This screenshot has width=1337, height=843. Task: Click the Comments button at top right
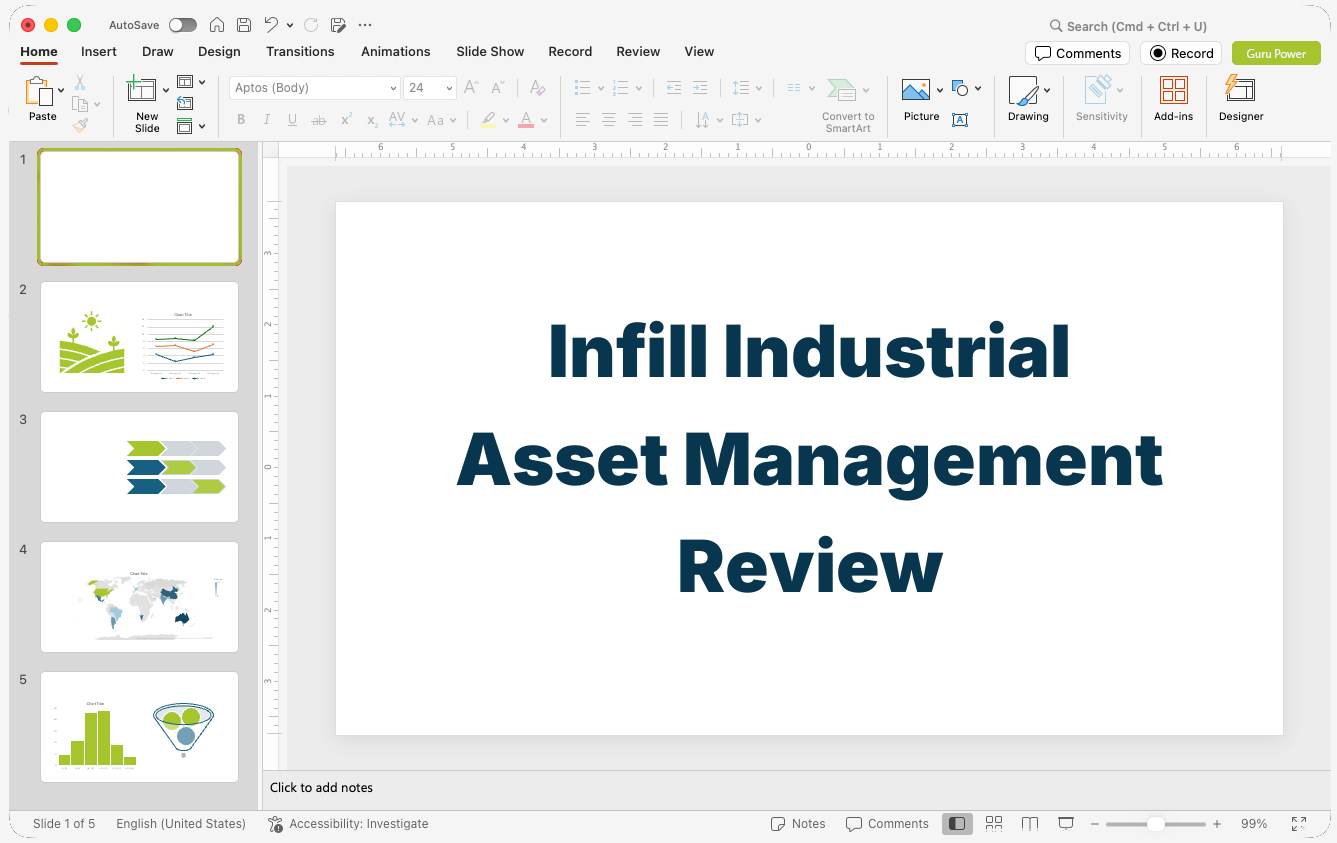(x=1077, y=53)
